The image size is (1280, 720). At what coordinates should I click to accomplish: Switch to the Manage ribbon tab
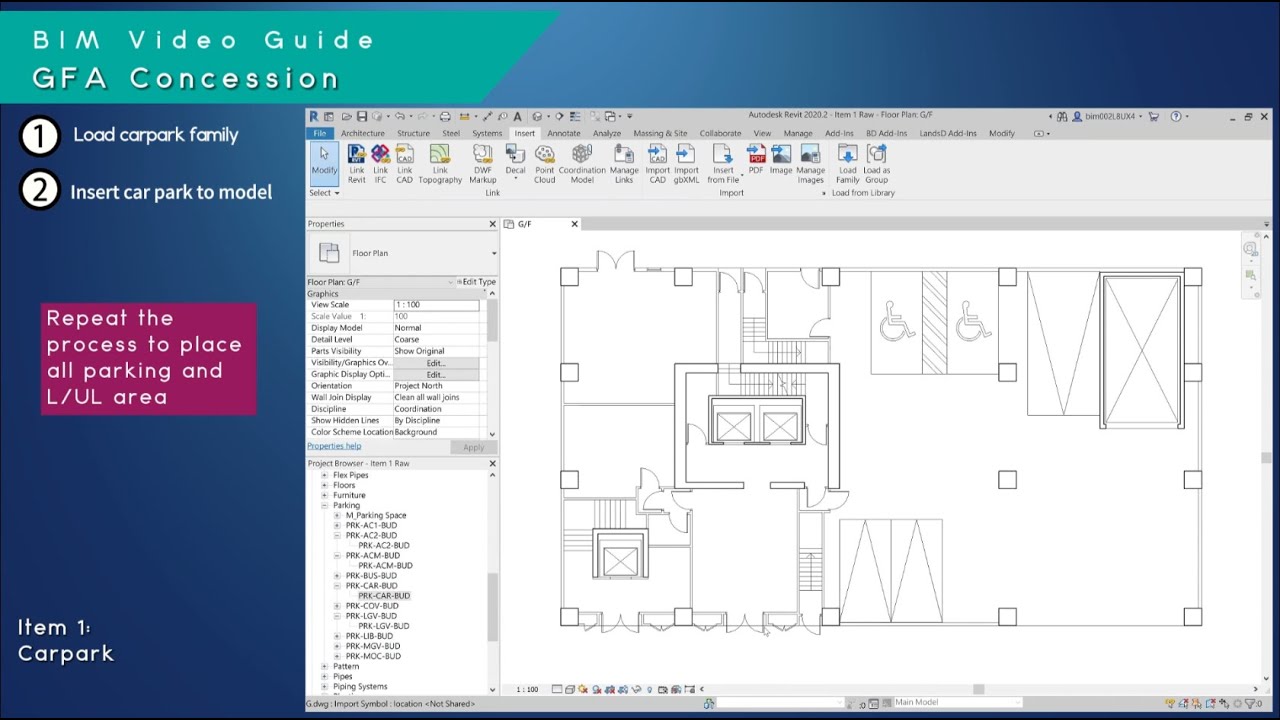point(798,133)
